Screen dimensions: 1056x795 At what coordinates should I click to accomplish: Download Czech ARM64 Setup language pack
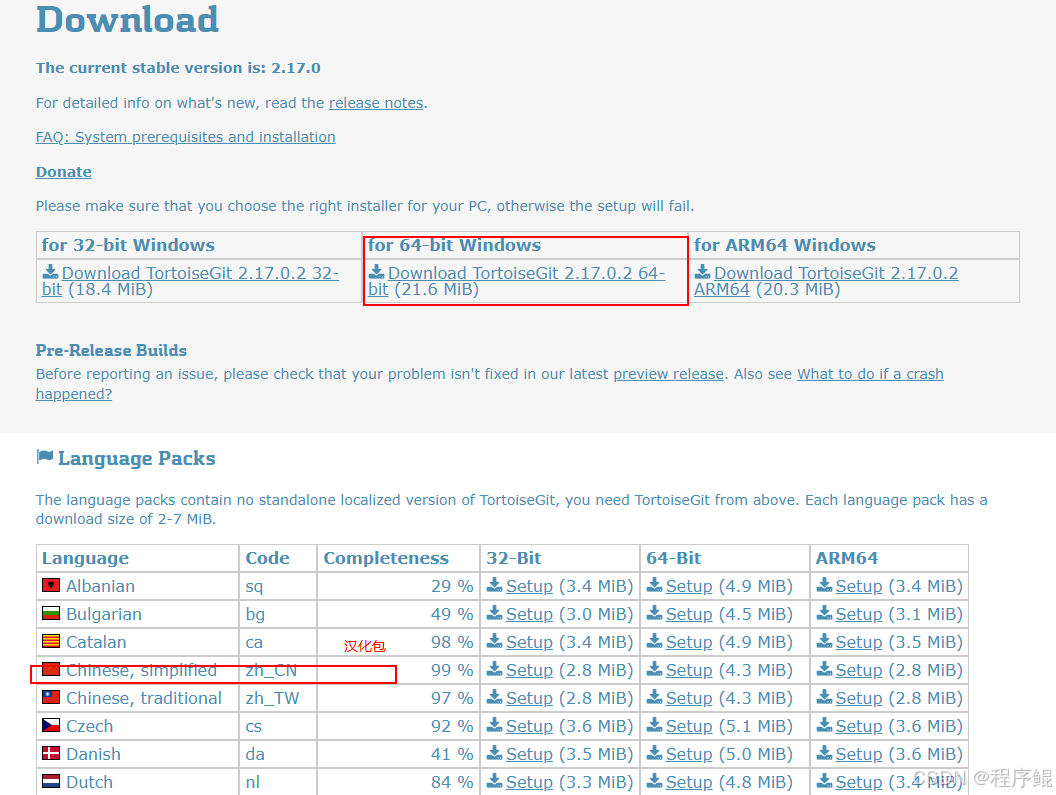859,726
